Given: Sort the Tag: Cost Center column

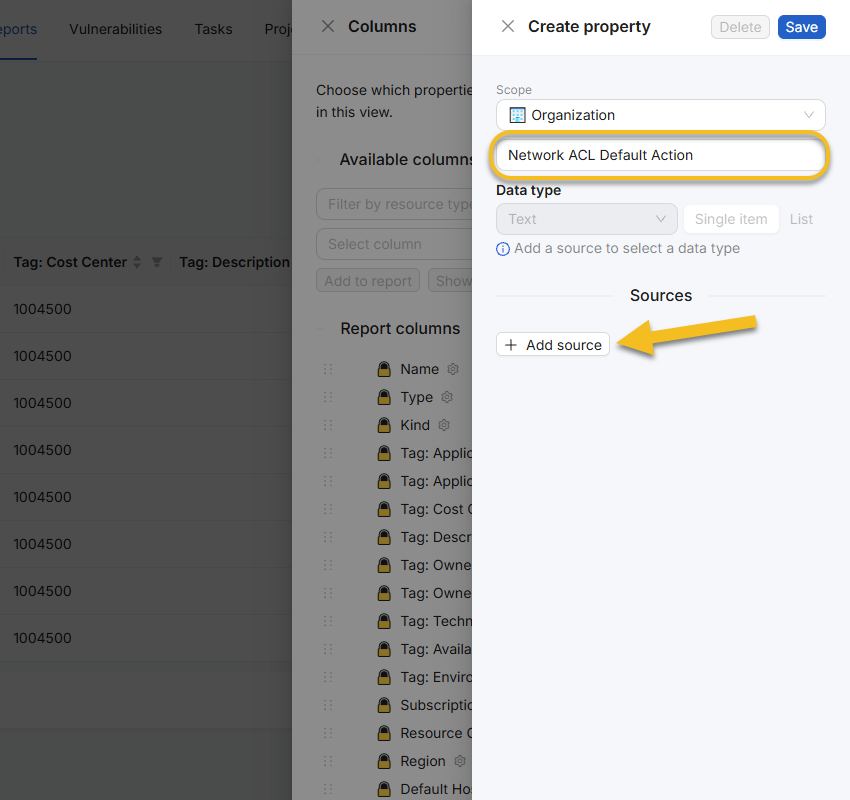Looking at the screenshot, I should 137,262.
